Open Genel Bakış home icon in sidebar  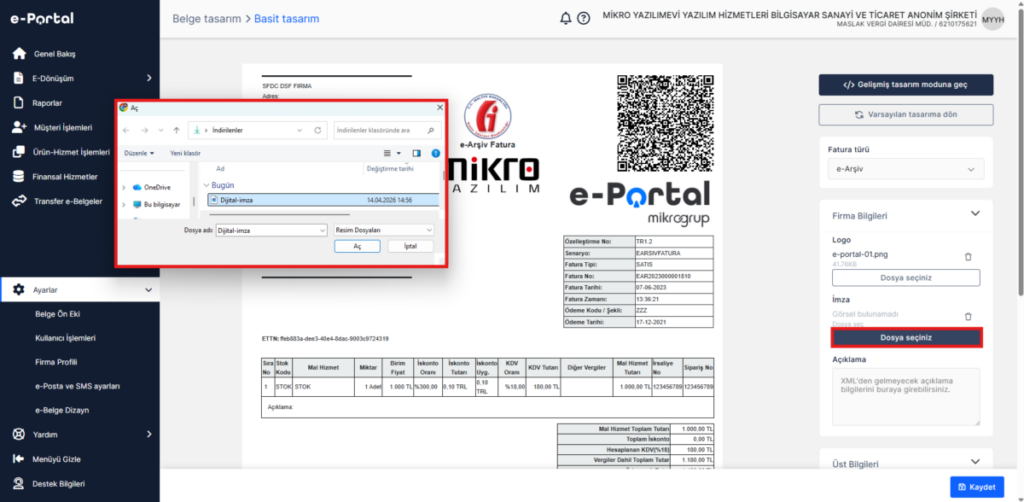(19, 54)
